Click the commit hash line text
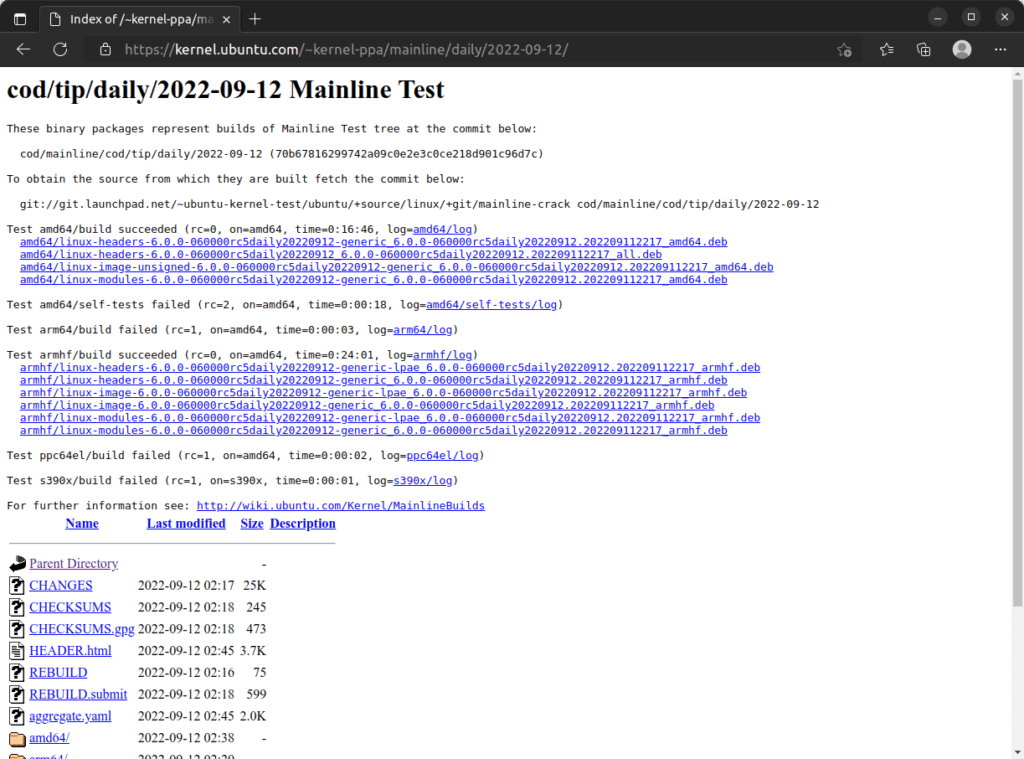Screen dimensions: 1024x759 [281, 154]
